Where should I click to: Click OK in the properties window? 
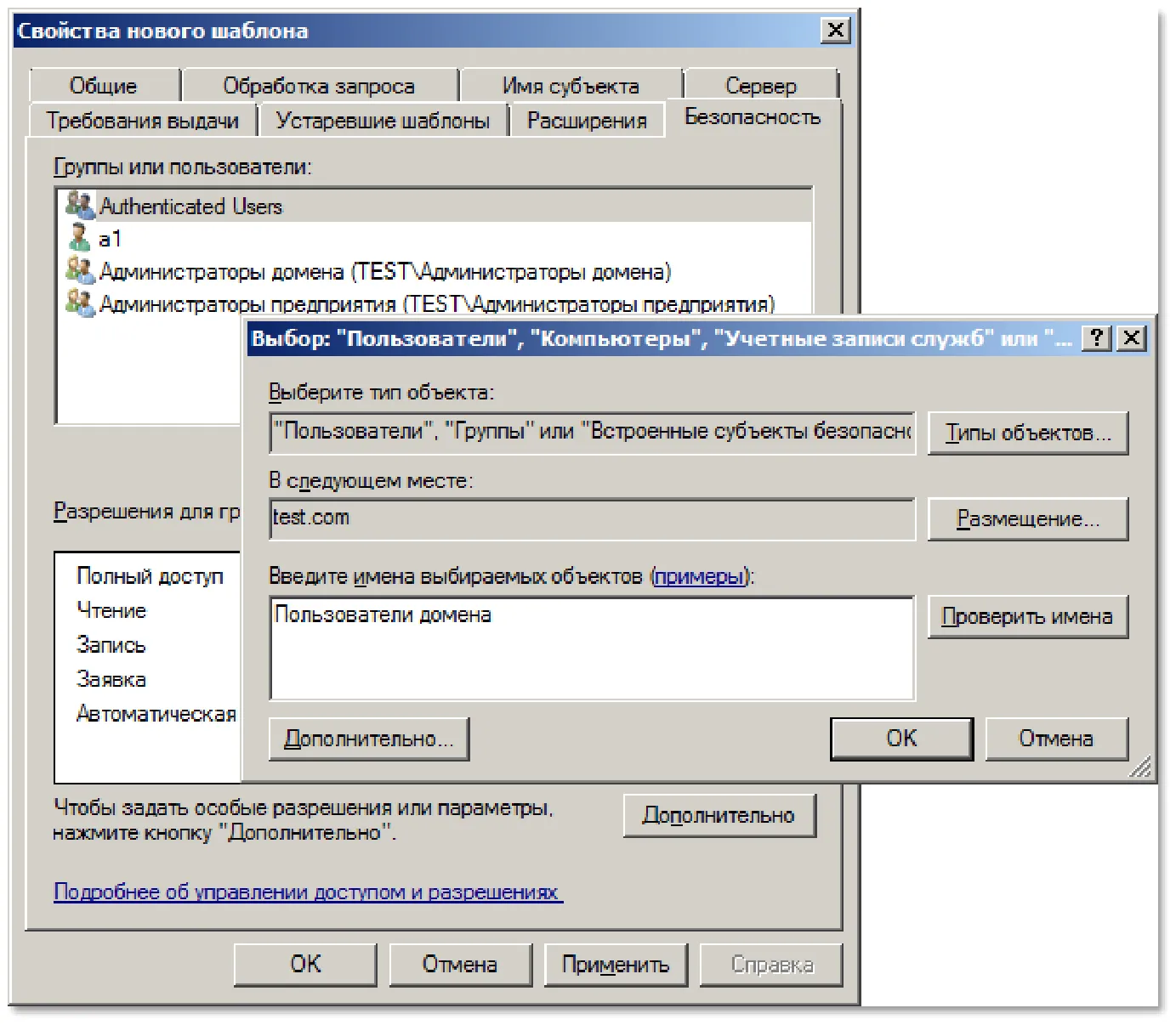(305, 965)
